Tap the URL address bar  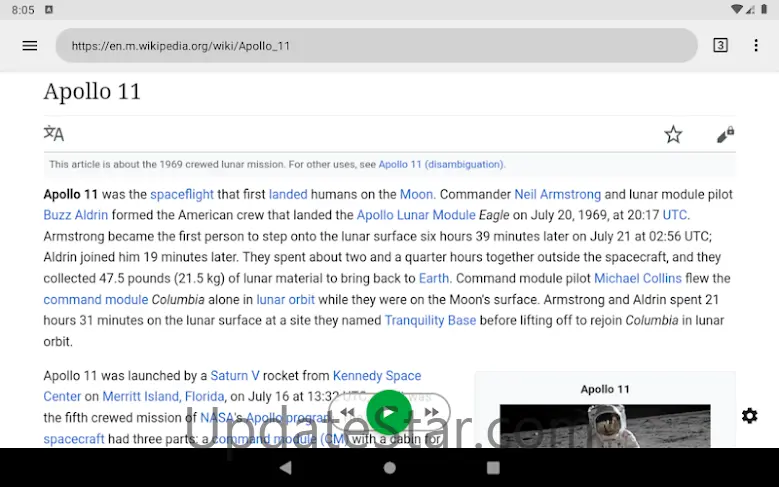pos(377,46)
